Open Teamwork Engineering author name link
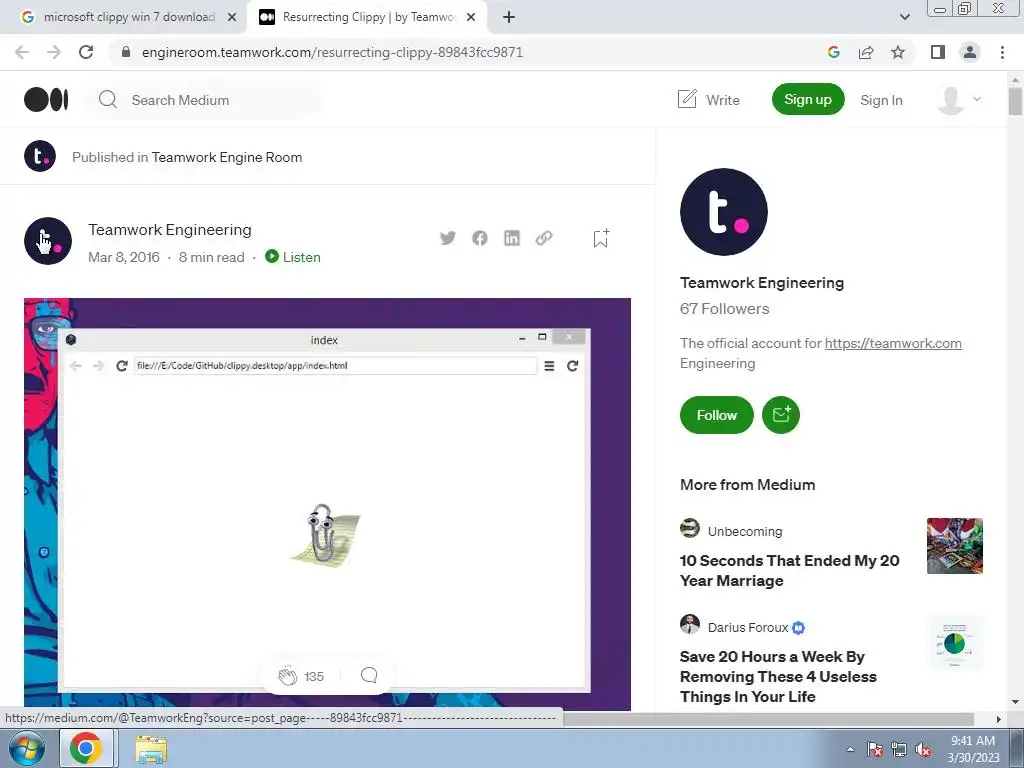This screenshot has height=768, width=1024. coord(170,230)
